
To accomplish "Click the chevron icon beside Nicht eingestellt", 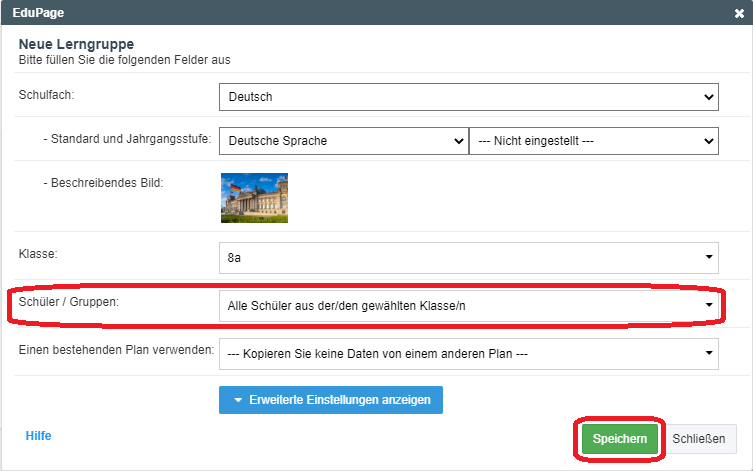I will coord(708,141).
